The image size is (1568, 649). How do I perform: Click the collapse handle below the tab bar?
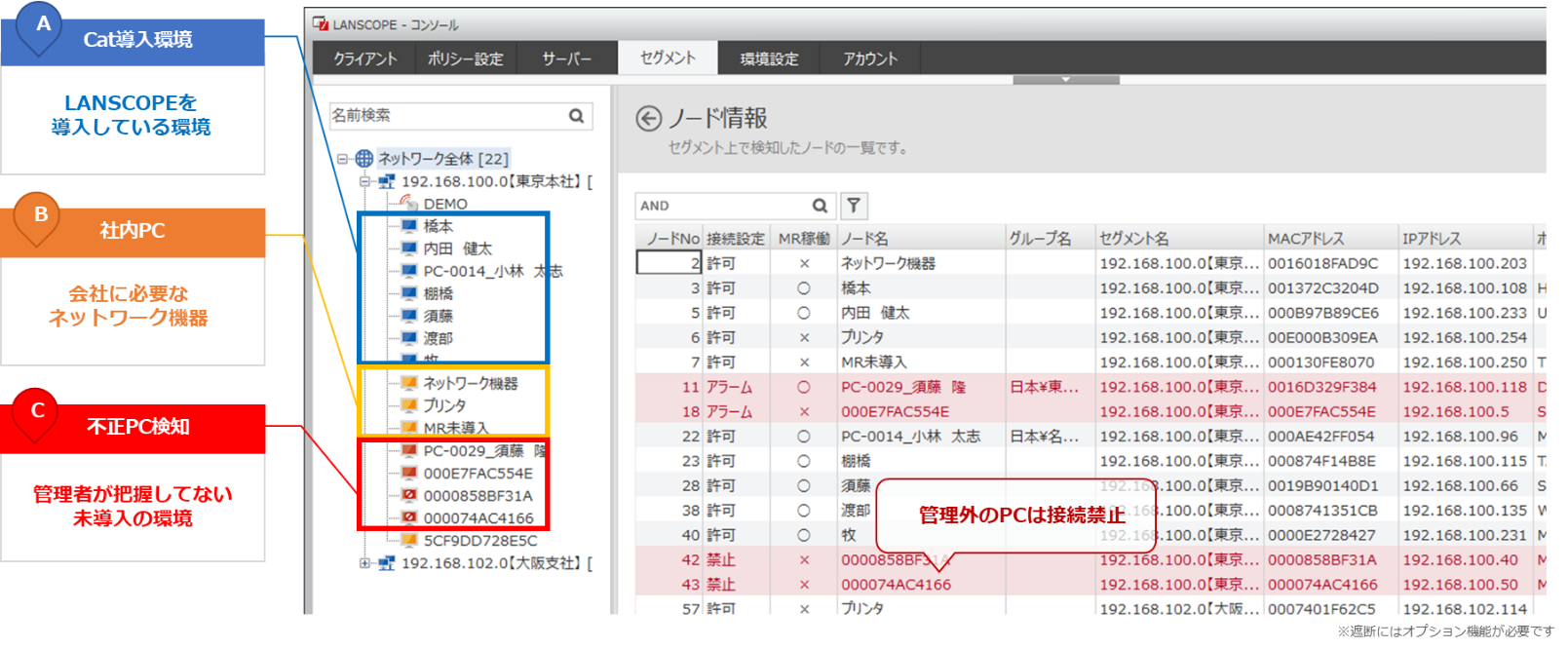[x=1066, y=80]
